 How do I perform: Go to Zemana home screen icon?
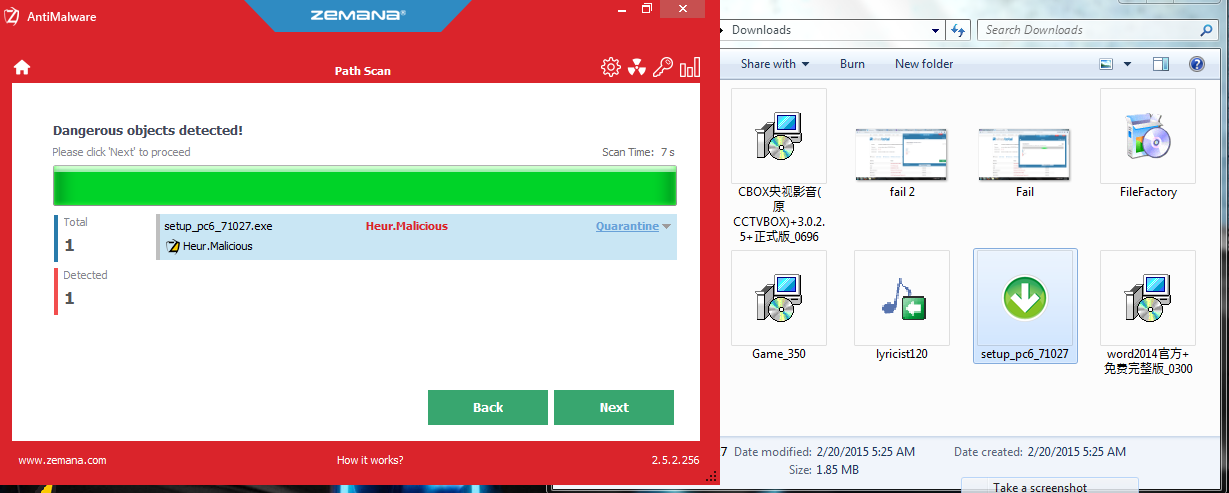[22, 68]
